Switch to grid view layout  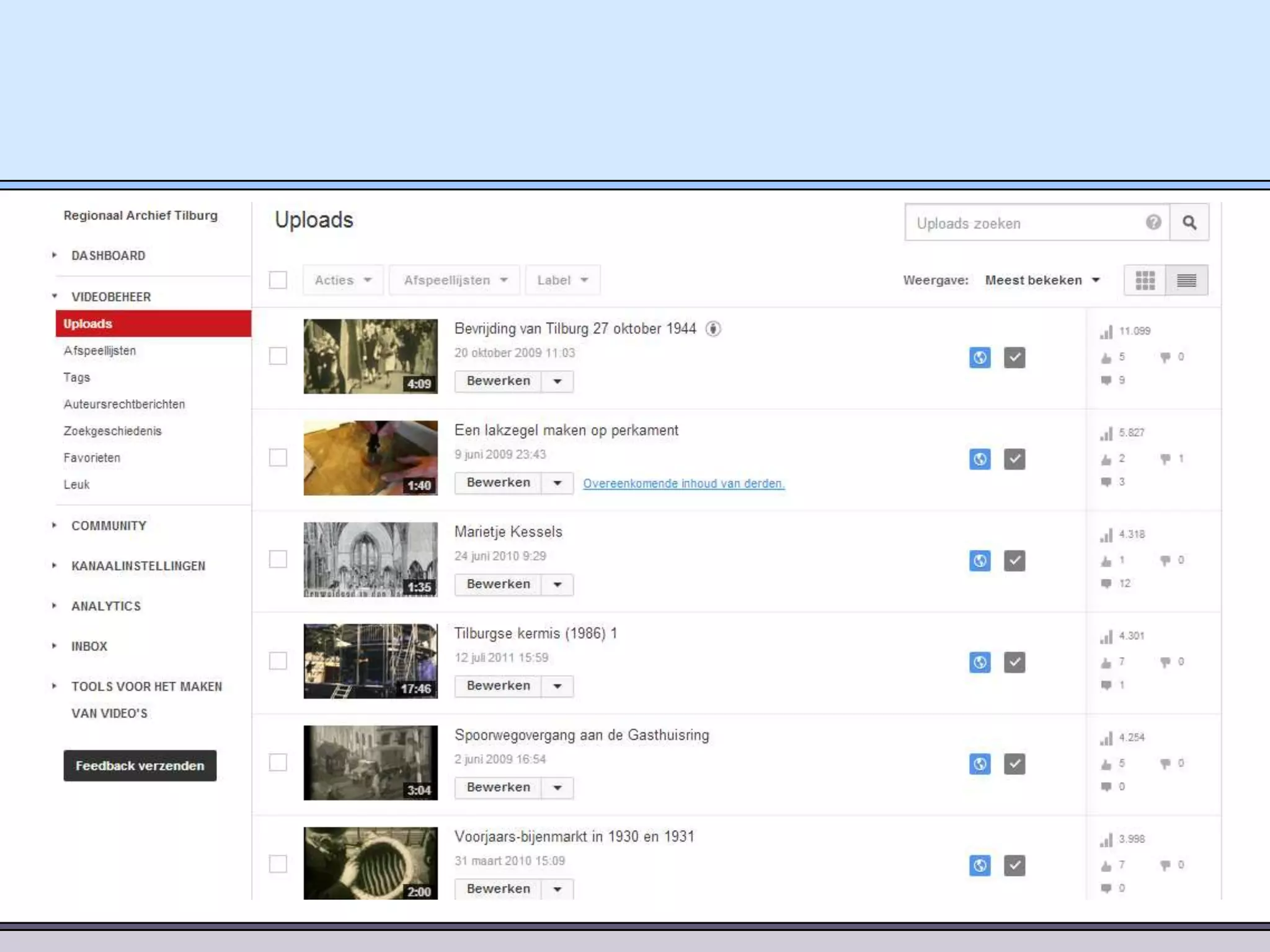(1145, 280)
